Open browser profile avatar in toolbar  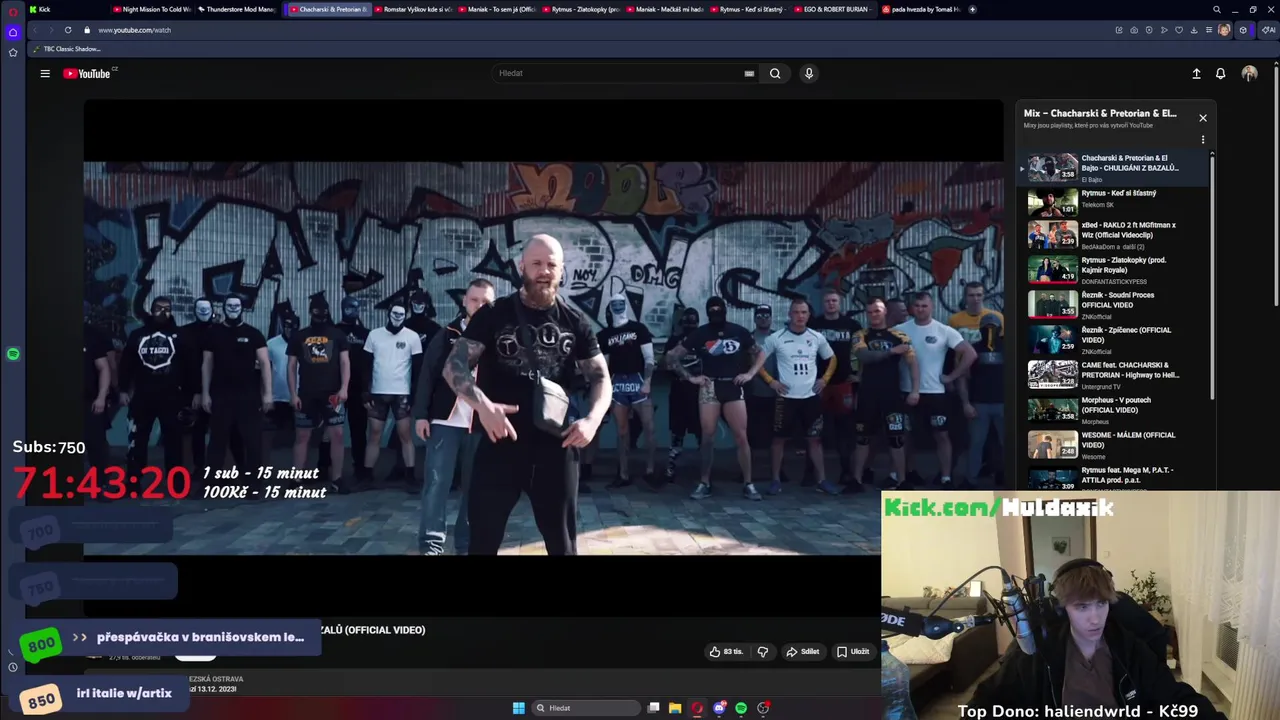click(x=1224, y=30)
